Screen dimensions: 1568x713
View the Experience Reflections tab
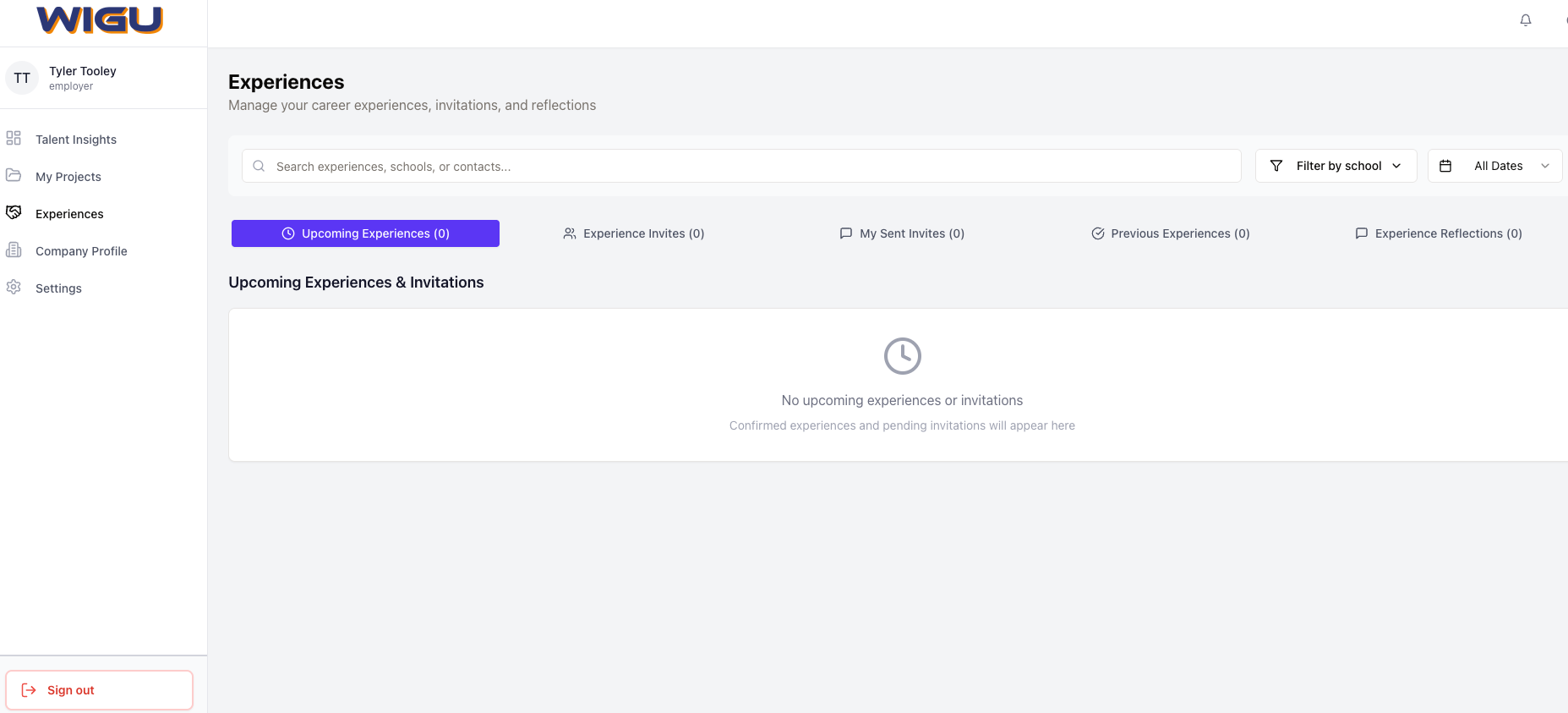click(1438, 233)
